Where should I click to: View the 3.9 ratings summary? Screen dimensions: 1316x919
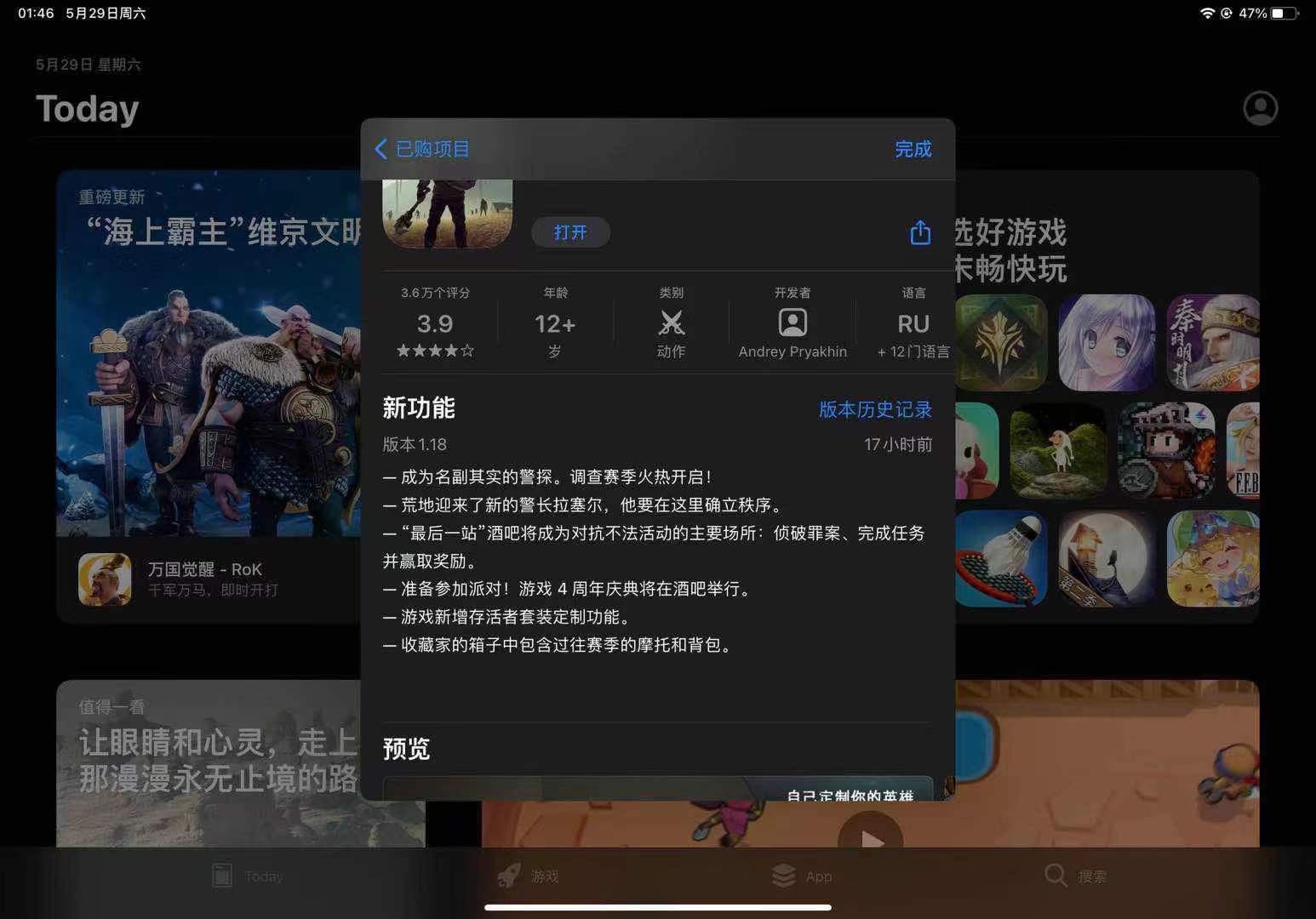tap(435, 323)
